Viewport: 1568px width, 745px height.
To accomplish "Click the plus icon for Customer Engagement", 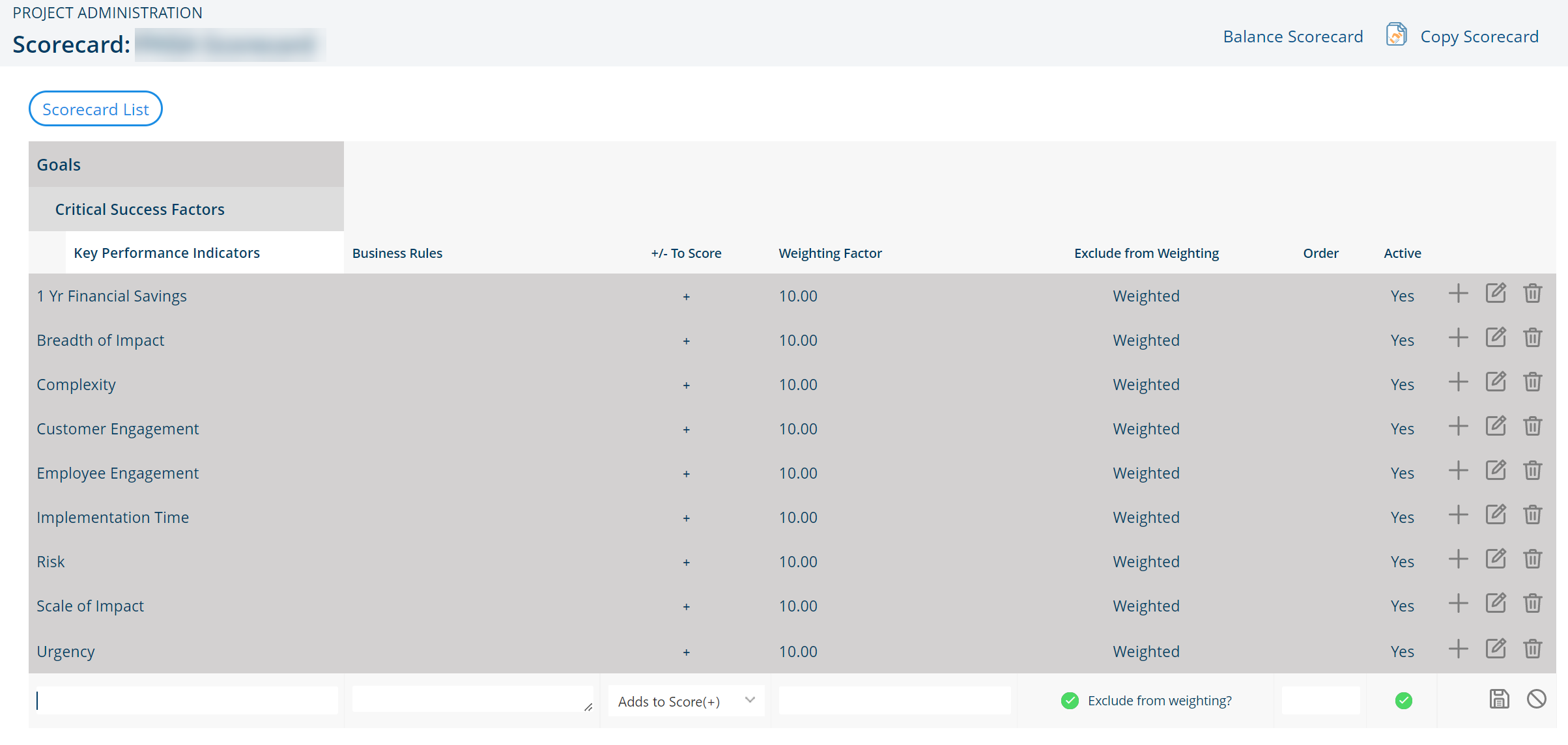I will [1458, 427].
